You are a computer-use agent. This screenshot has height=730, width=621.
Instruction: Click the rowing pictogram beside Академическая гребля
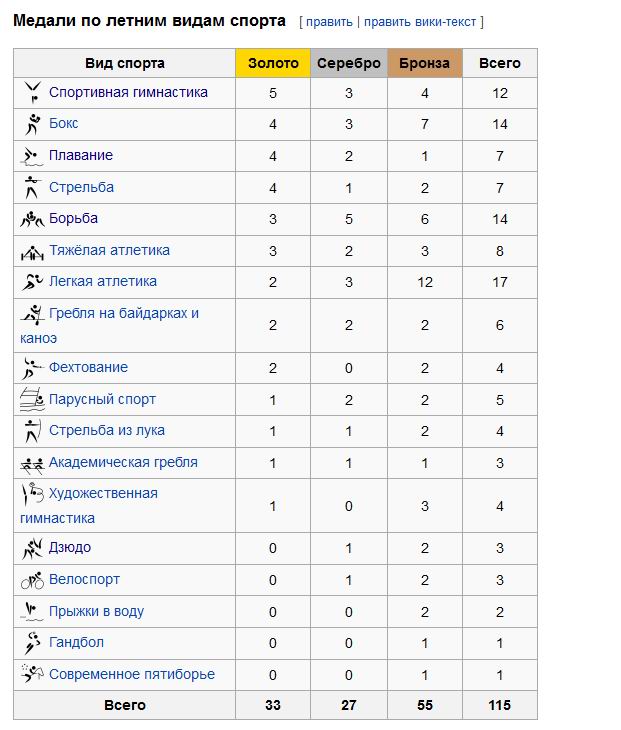[32, 464]
